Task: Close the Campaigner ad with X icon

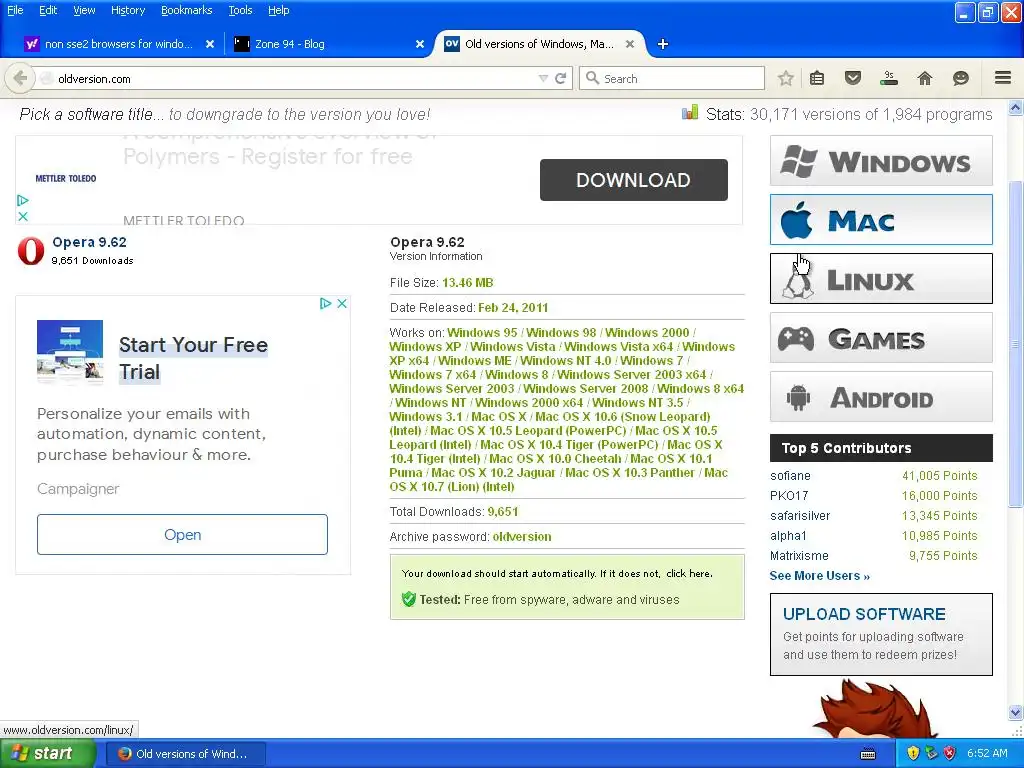Action: click(342, 304)
